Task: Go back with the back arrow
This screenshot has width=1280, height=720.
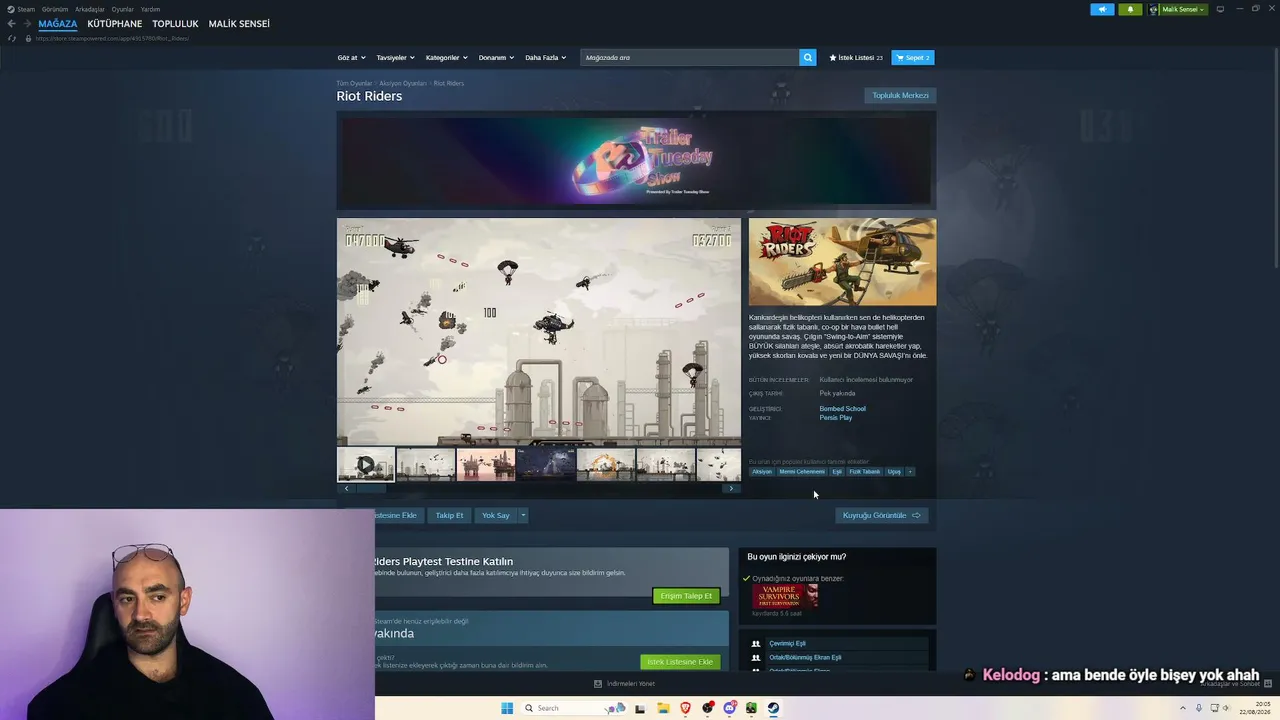Action: point(11,24)
